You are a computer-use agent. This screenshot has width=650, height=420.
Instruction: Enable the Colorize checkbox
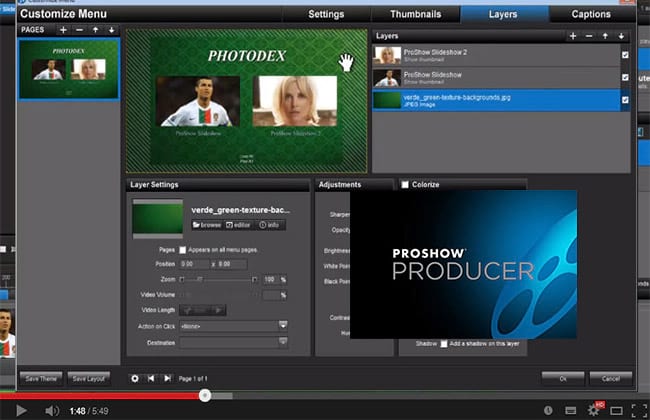click(x=405, y=185)
